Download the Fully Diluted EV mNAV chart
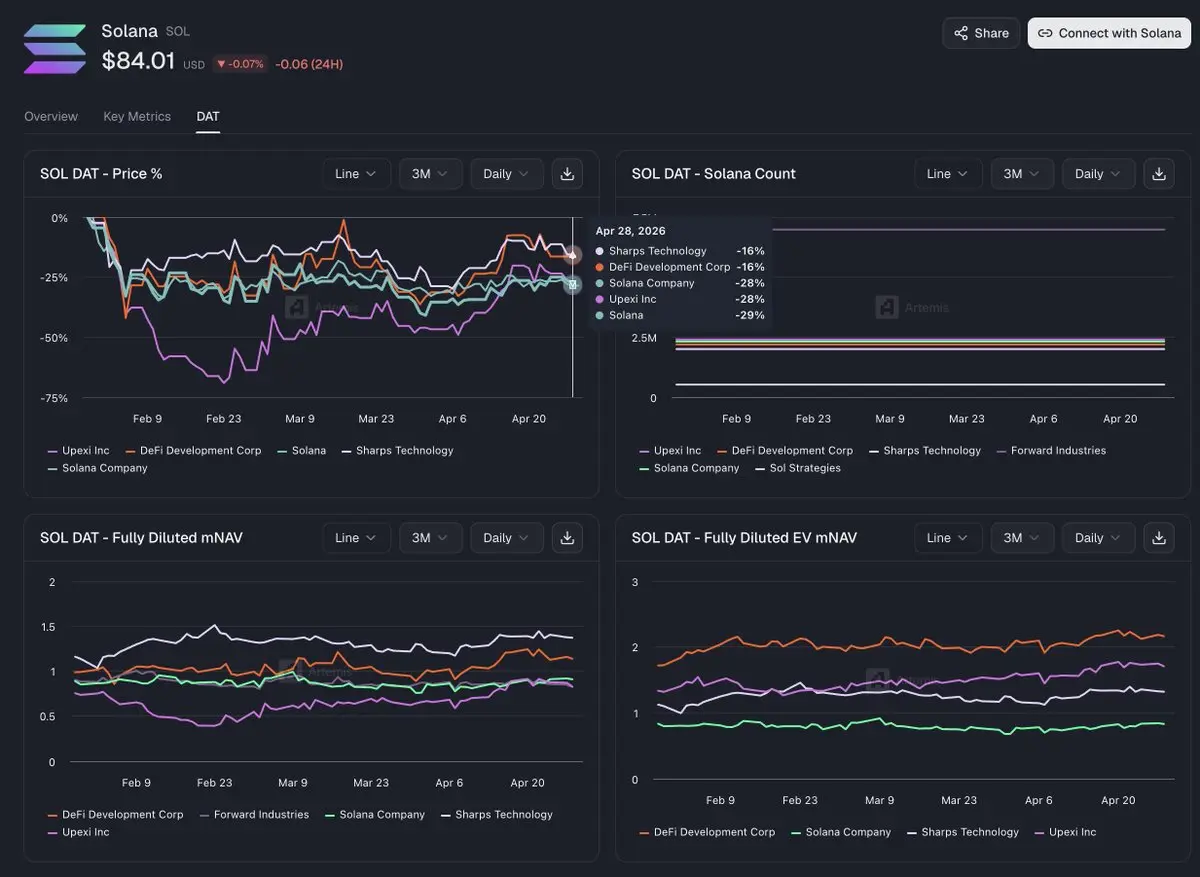The image size is (1200, 877). [x=1159, y=538]
